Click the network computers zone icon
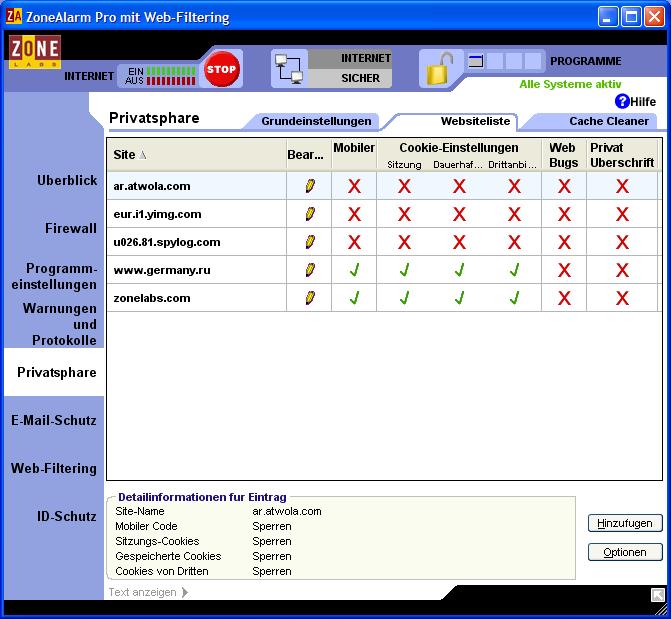Viewport: 671px width, 619px height. (289, 69)
